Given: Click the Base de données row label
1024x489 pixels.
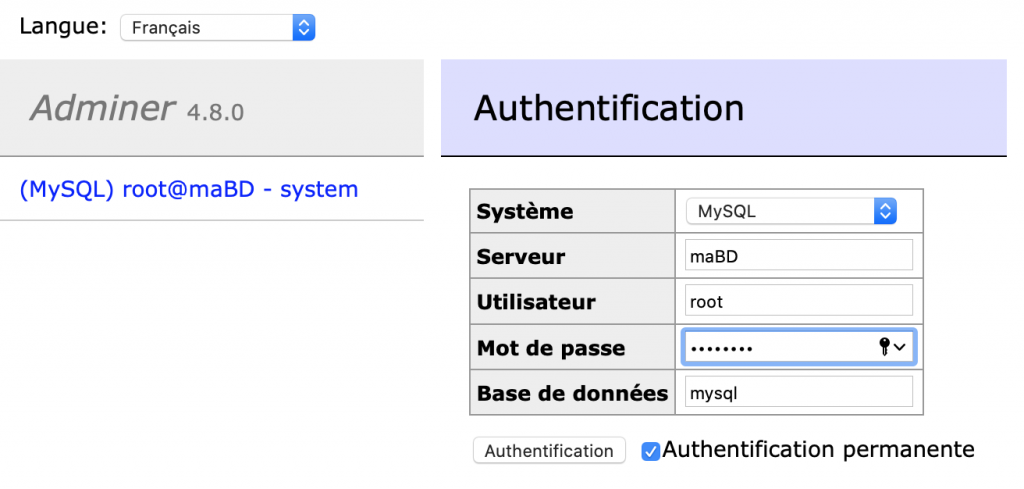Looking at the screenshot, I should point(572,393).
